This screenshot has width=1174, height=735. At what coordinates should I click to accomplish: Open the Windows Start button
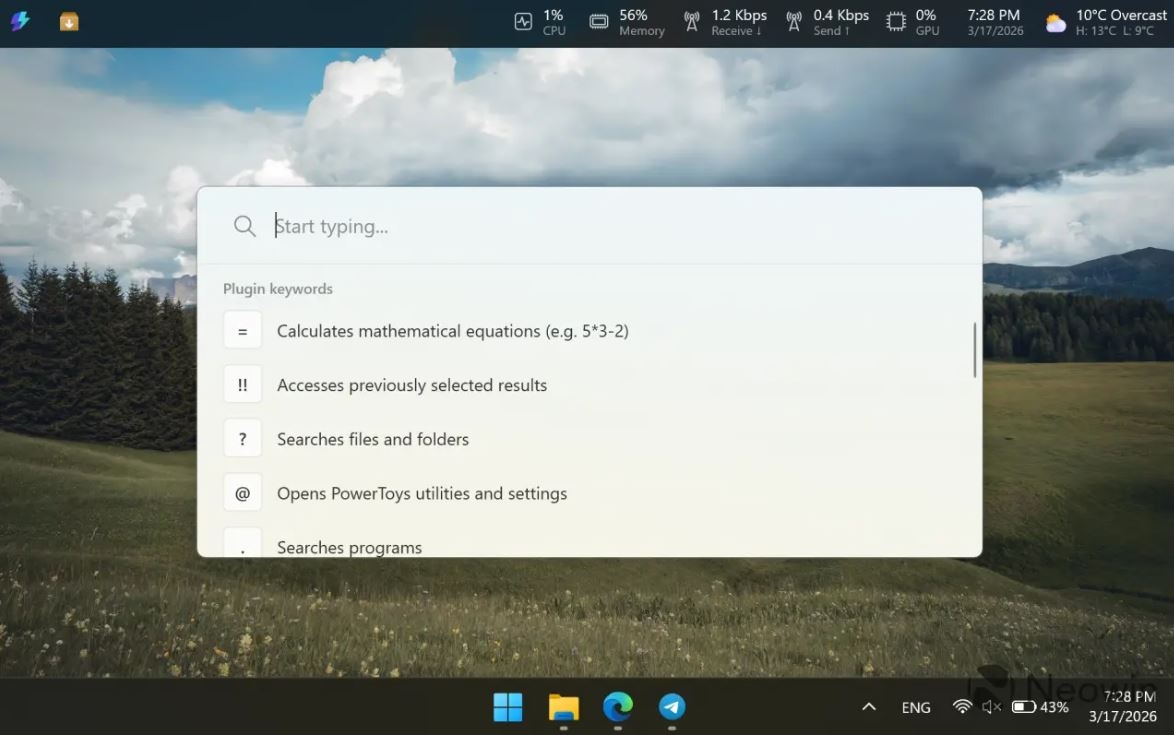(508, 707)
